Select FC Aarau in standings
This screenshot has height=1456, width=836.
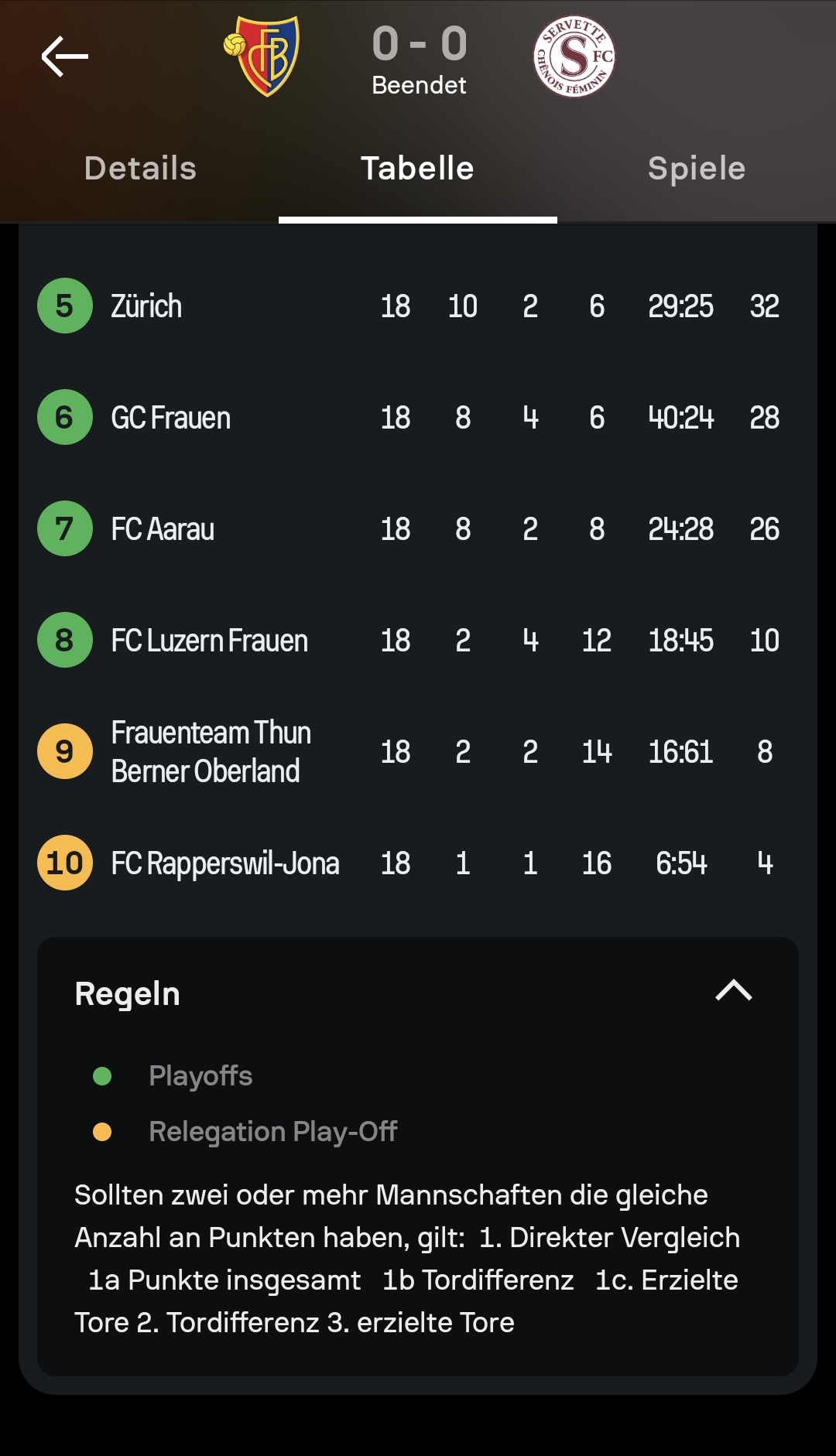163,529
